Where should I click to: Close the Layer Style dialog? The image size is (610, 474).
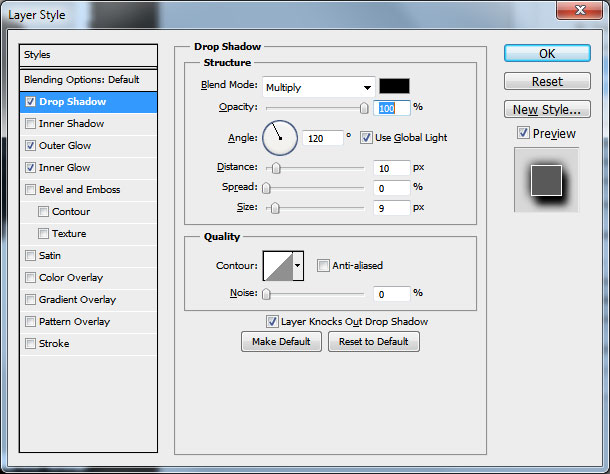580,10
